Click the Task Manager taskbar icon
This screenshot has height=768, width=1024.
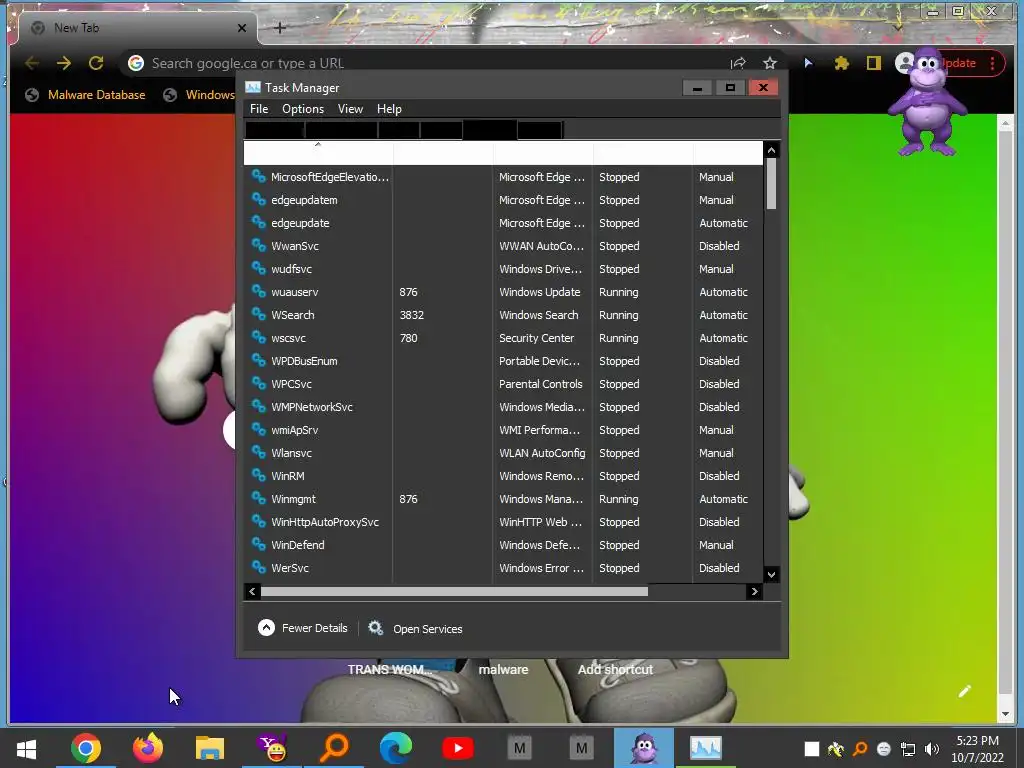tap(706, 748)
